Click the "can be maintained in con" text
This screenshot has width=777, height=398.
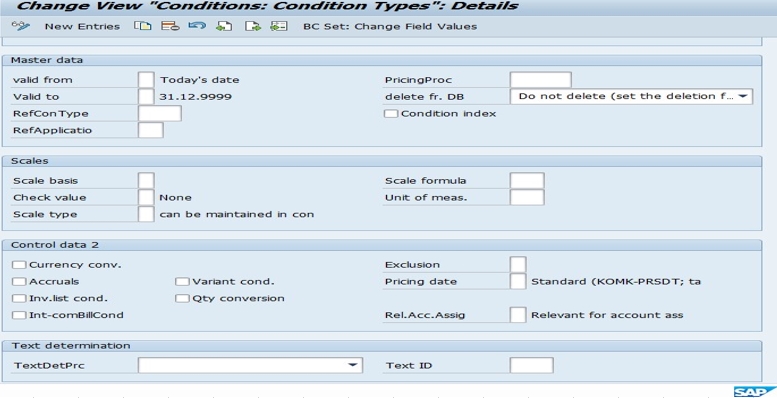[x=236, y=215]
